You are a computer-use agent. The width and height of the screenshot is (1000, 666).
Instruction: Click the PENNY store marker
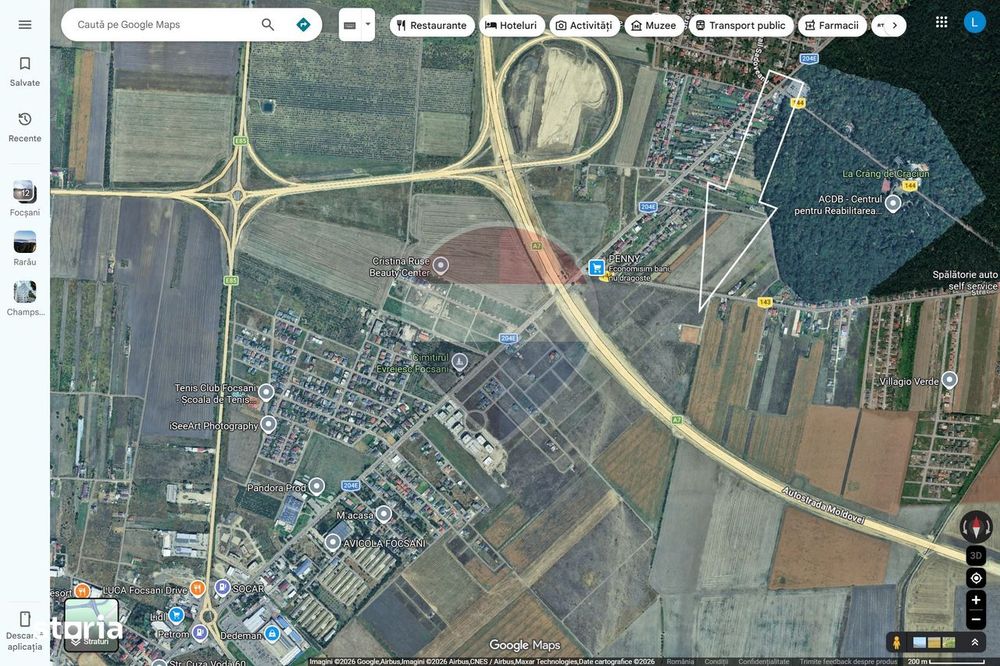click(x=596, y=267)
